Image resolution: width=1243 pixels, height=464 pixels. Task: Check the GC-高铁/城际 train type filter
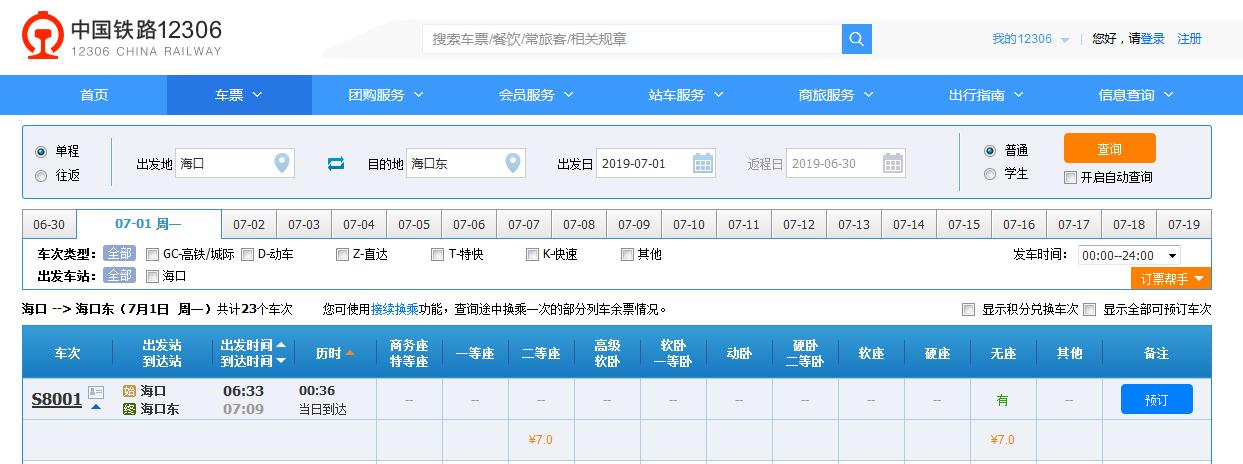click(x=153, y=254)
